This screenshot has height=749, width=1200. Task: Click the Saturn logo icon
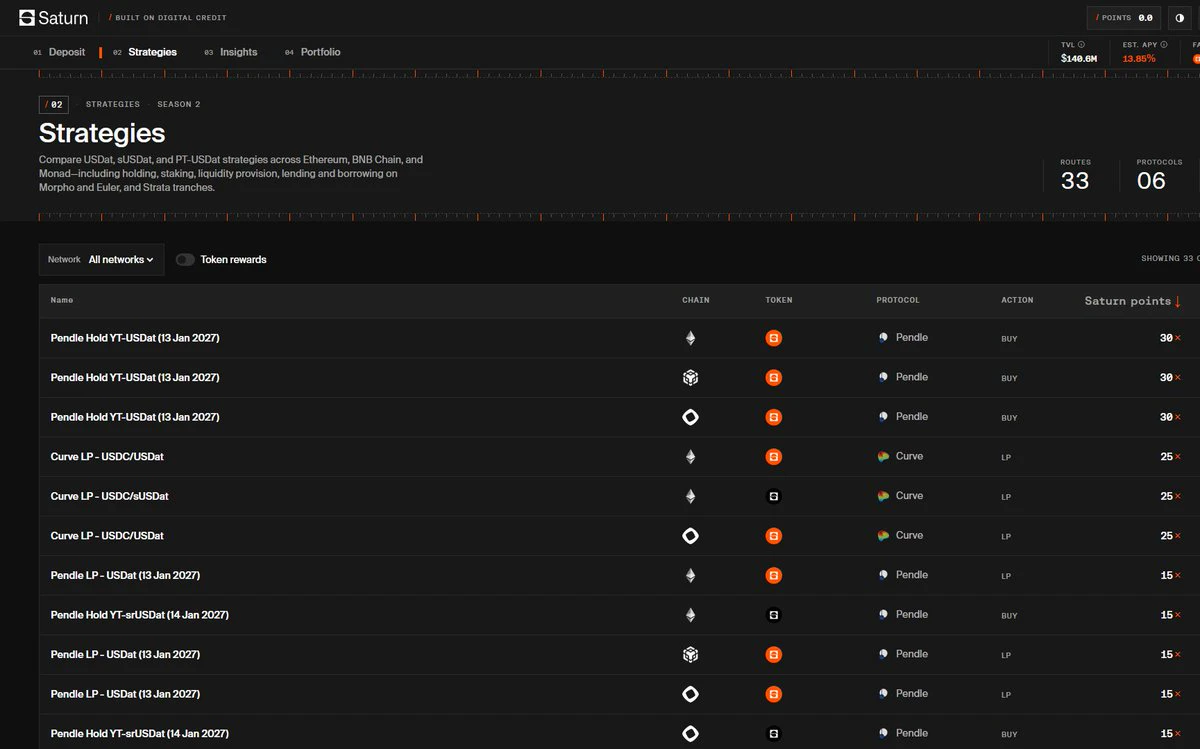27,17
